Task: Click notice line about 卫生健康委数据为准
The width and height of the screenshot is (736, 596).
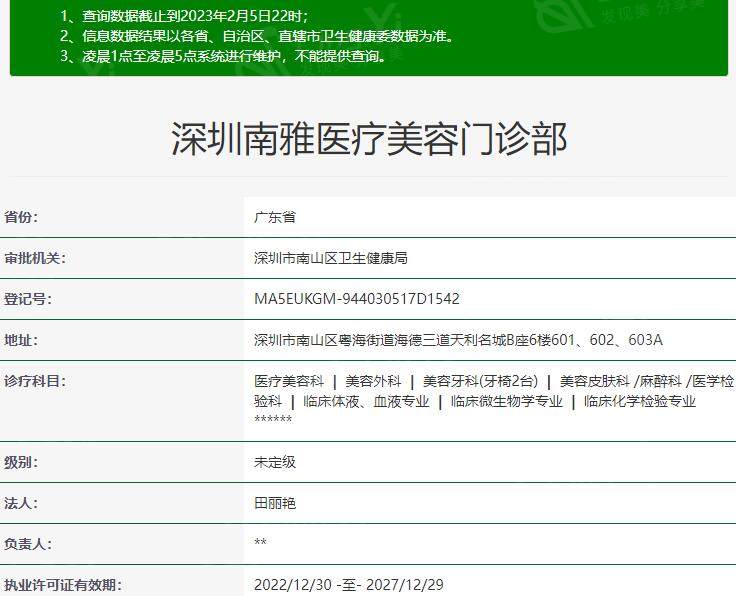Action: pyautogui.click(x=258, y=36)
